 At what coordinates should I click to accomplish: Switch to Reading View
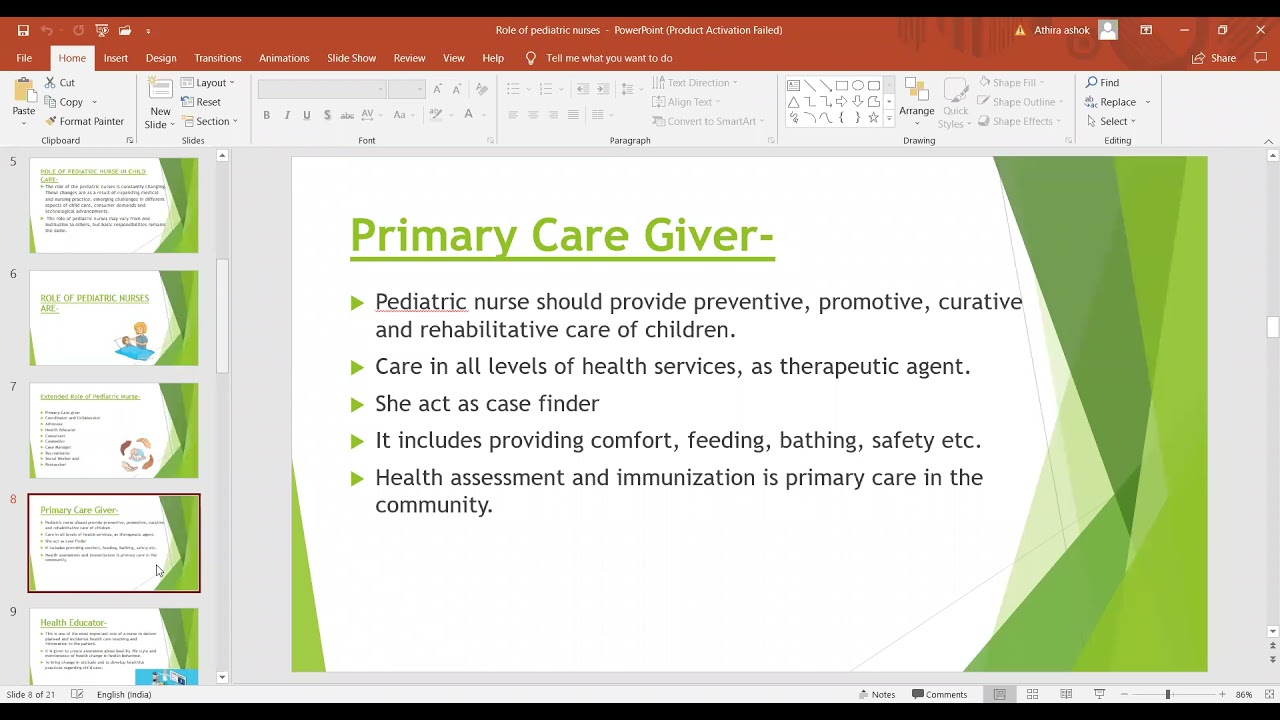(1066, 694)
